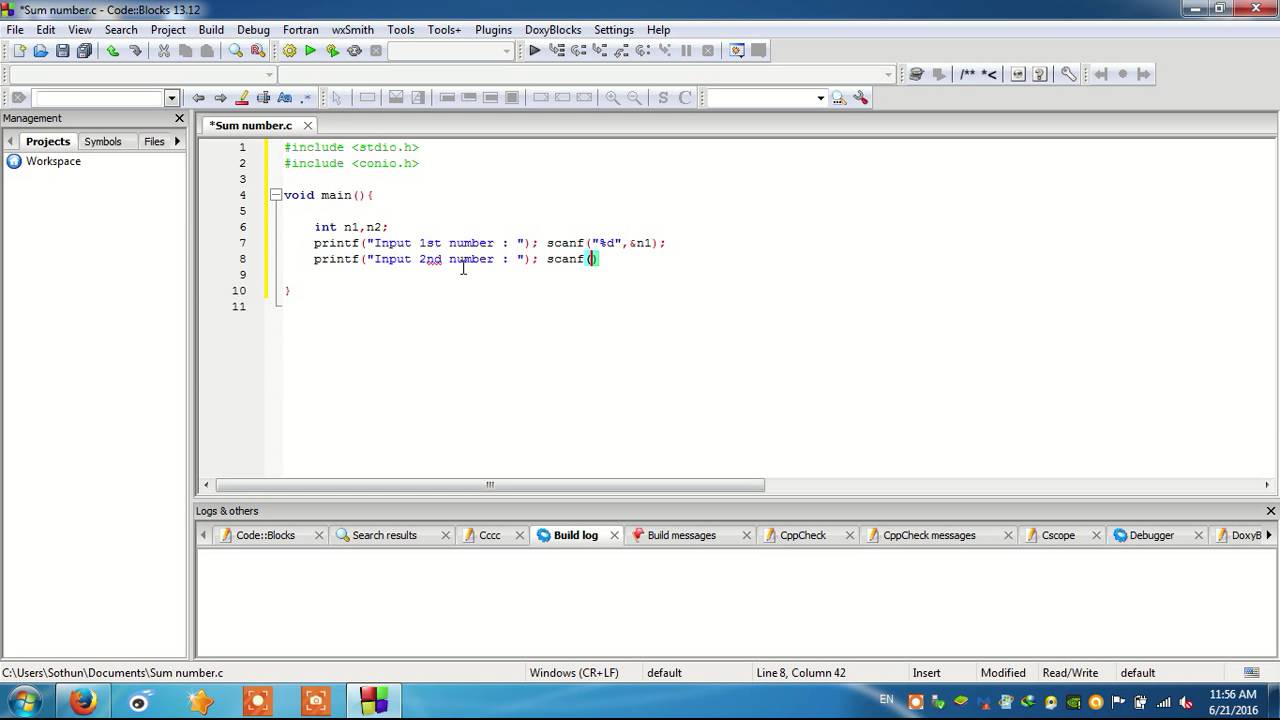Open the Settings menu
1280x720 pixels.
point(613,30)
